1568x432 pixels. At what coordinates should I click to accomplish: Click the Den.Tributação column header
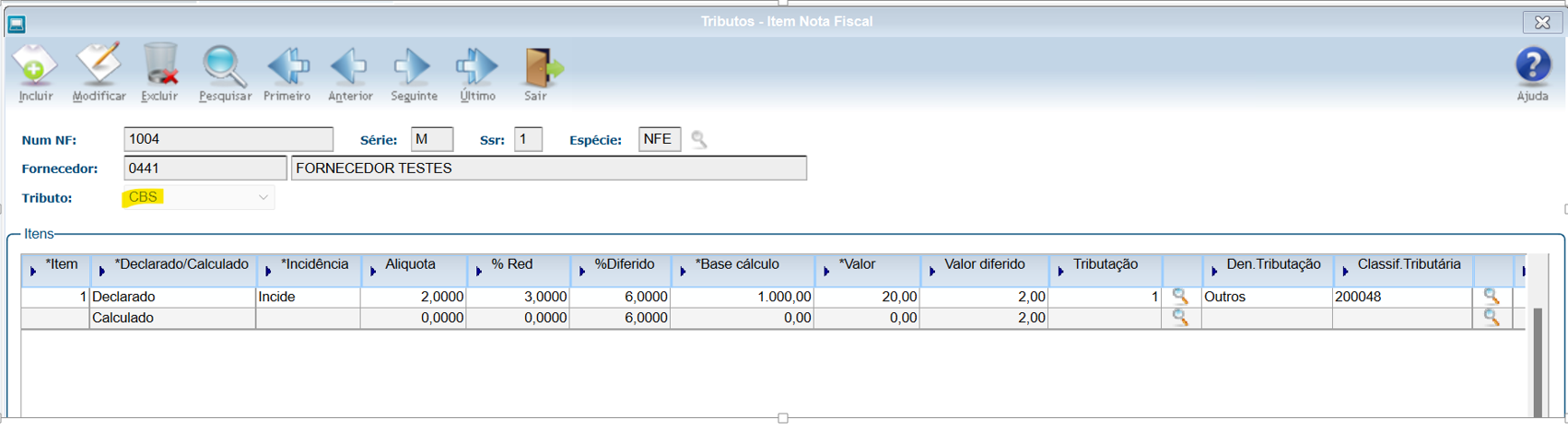(1268, 270)
